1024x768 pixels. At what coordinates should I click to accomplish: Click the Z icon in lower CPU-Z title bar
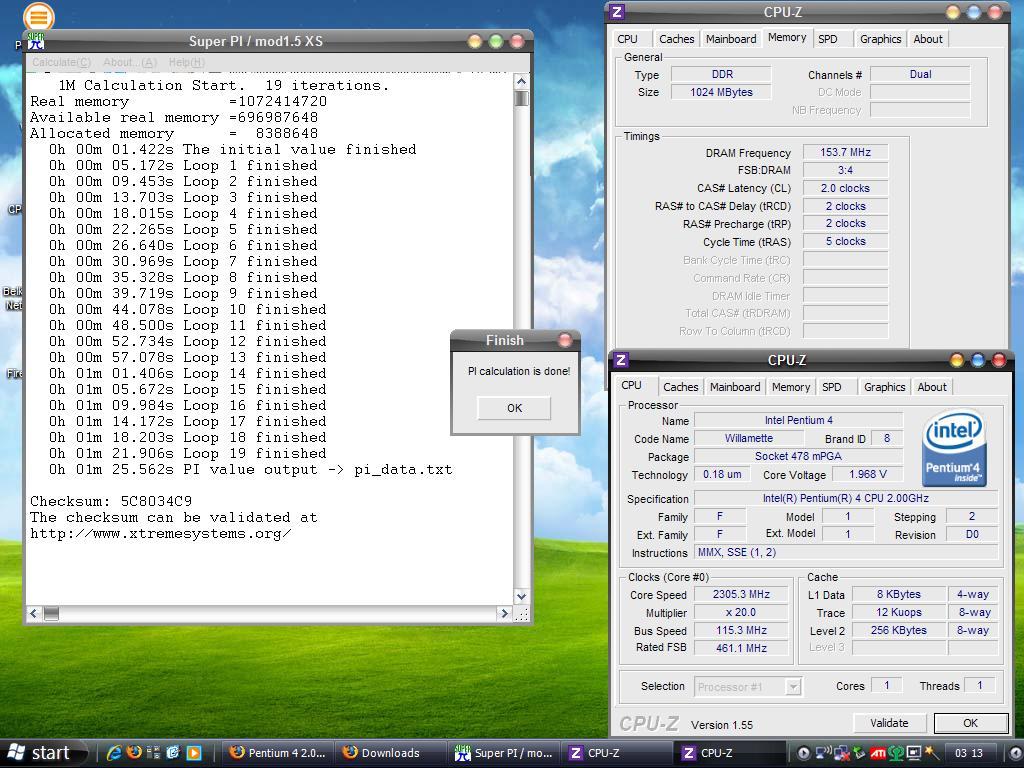[621, 360]
